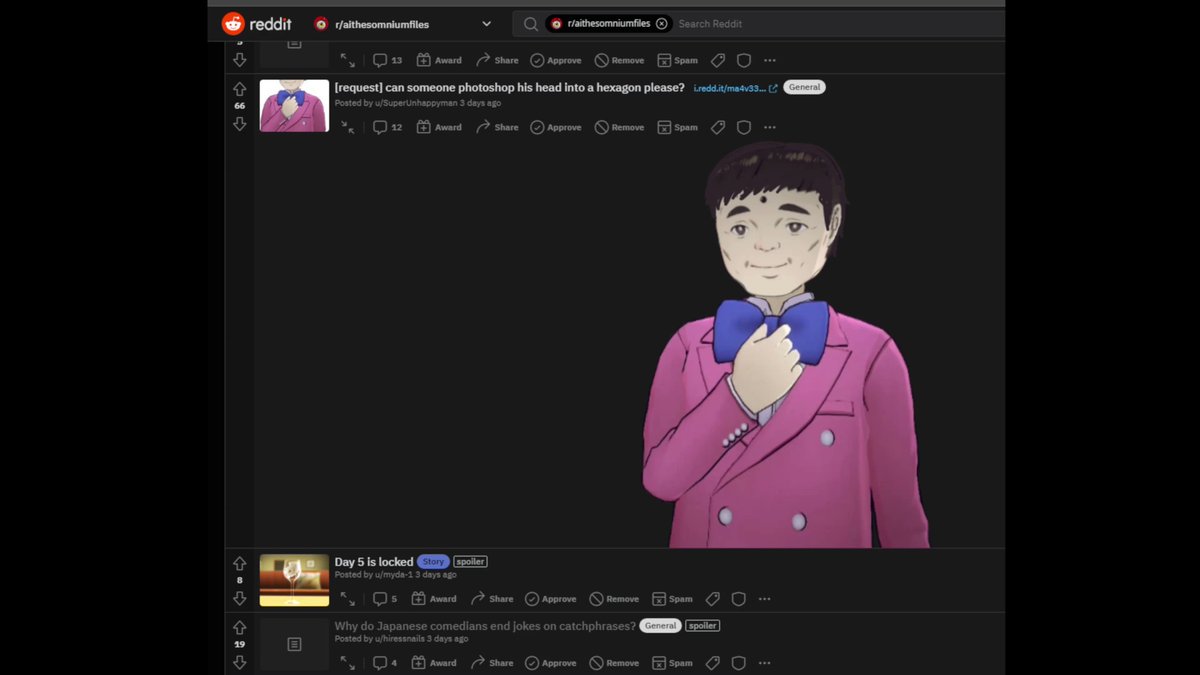Image resolution: width=1200 pixels, height=675 pixels.
Task: Approve the "Day 5 is locked" post
Action: (551, 599)
